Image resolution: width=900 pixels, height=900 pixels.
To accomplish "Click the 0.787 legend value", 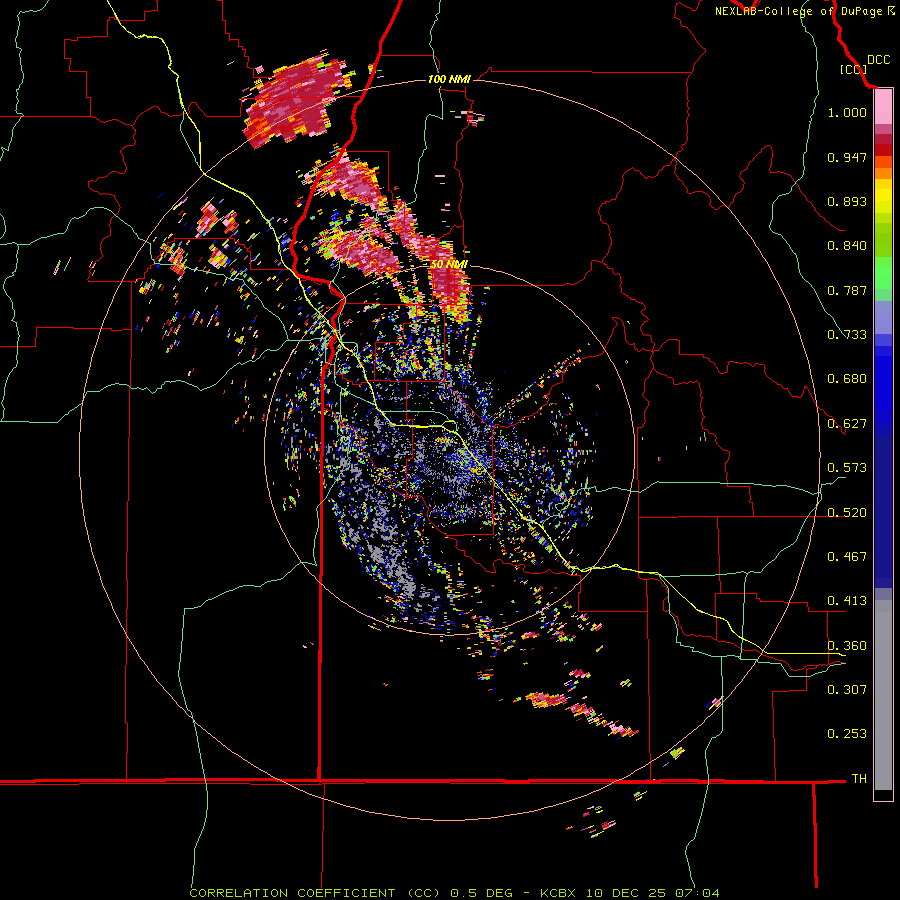I will click(847, 290).
